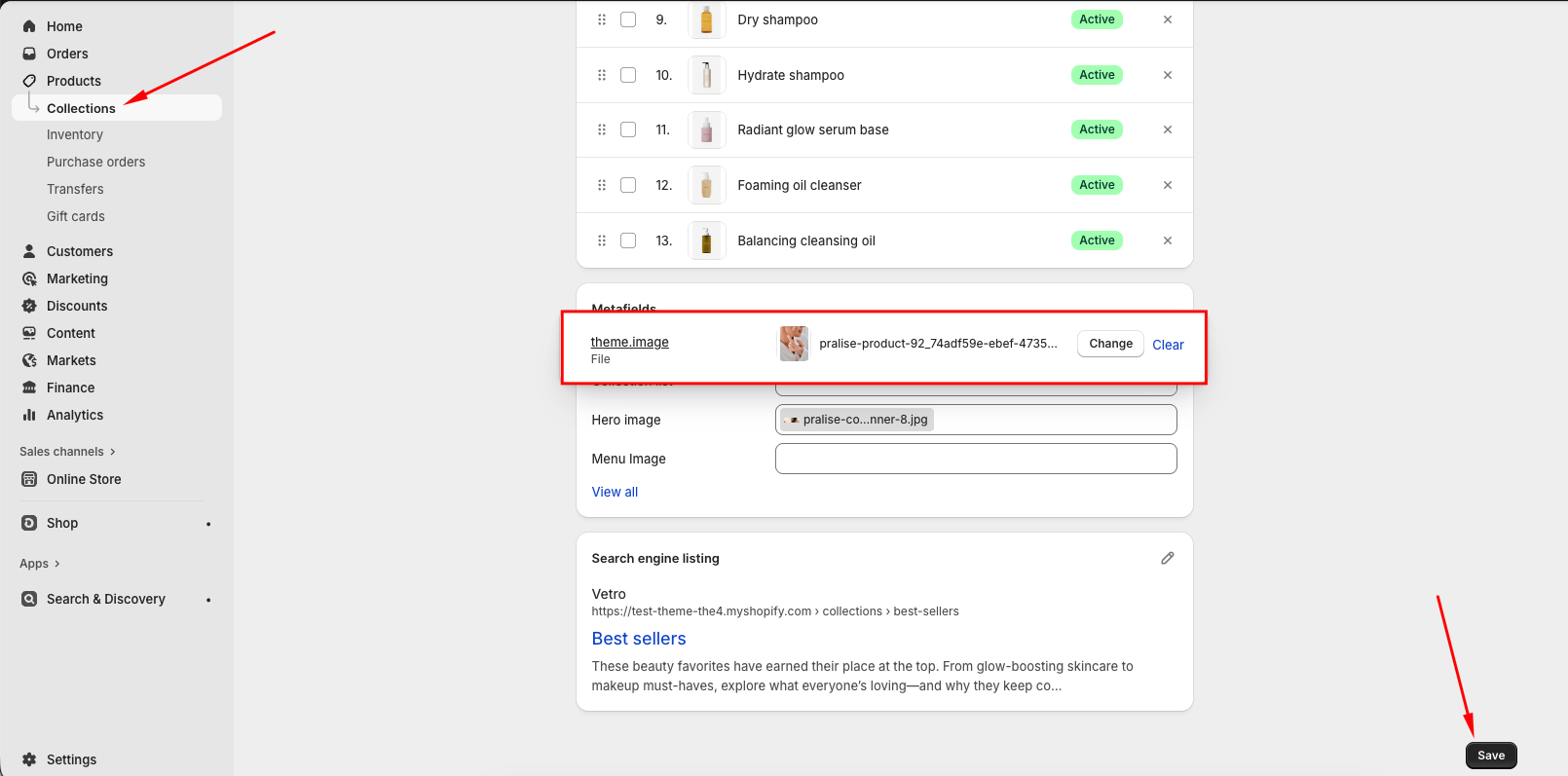Click the theme.image file thumbnail
Image resolution: width=1568 pixels, height=776 pixels.
pyautogui.click(x=794, y=344)
